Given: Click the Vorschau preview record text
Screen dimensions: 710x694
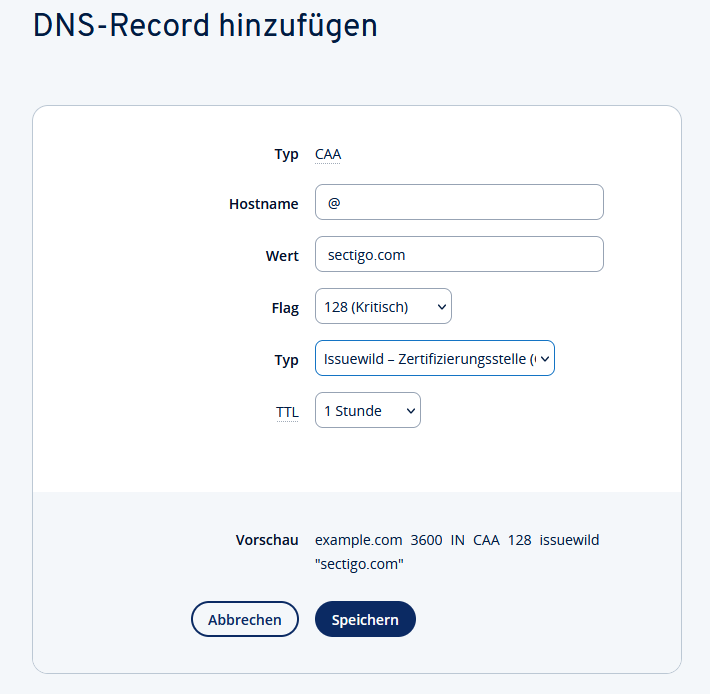Looking at the screenshot, I should click(457, 552).
